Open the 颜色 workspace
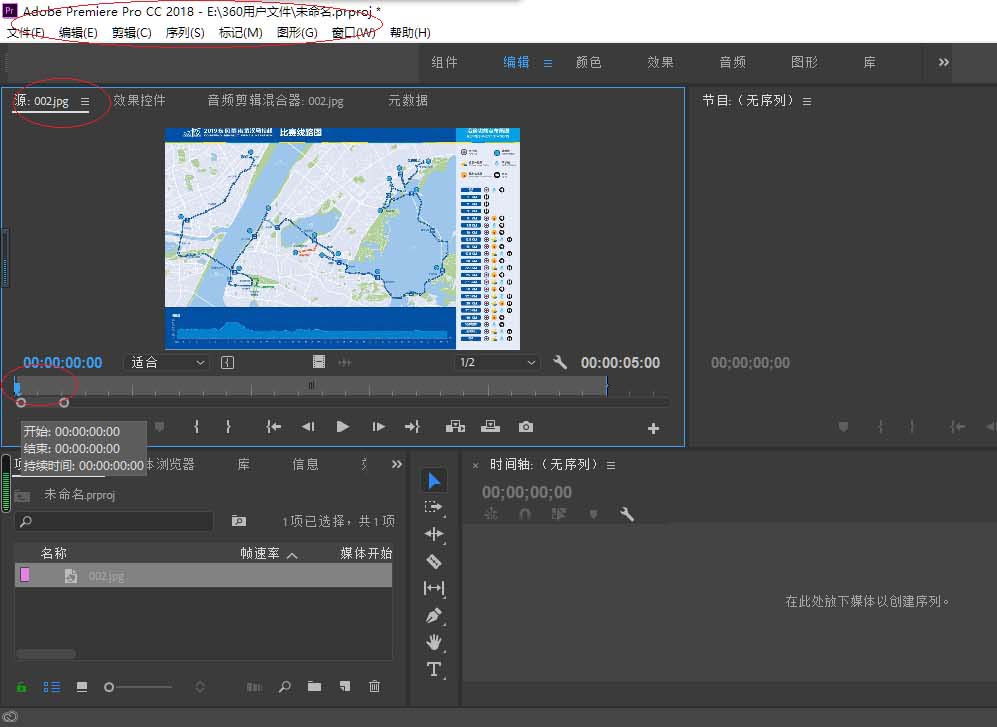 588,62
